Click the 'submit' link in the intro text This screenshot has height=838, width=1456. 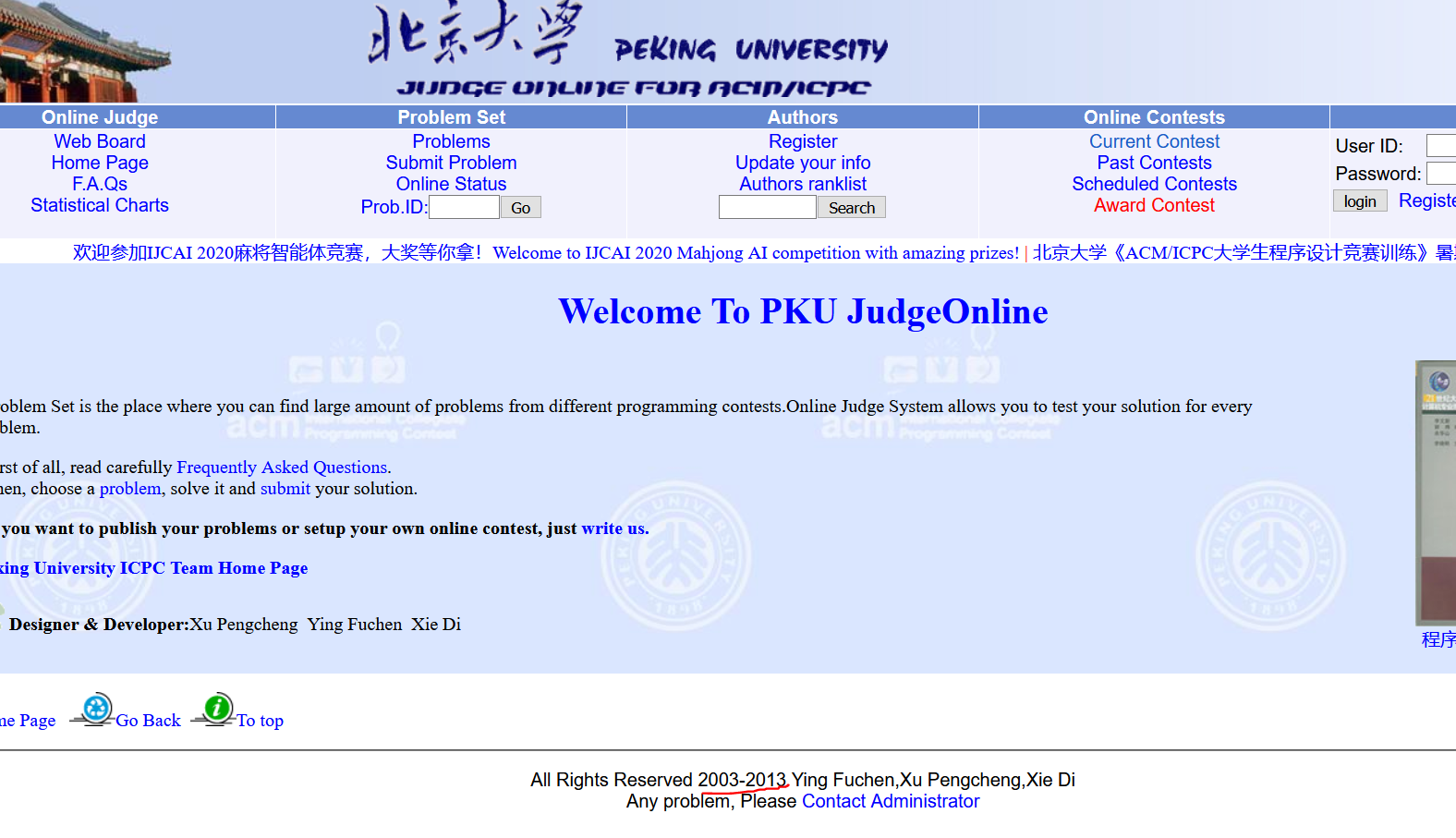coord(285,489)
